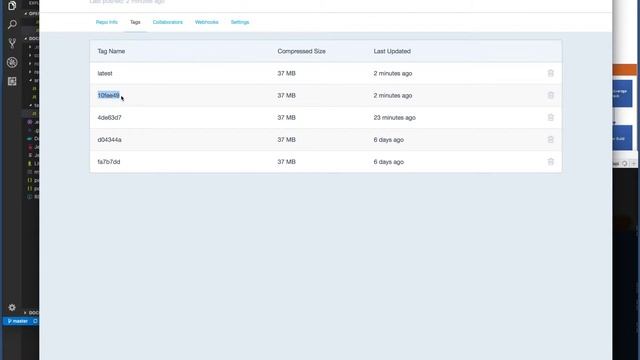Open the Extensions icon in the activity bar
Screen dimensions: 640x360
tap(12, 81)
